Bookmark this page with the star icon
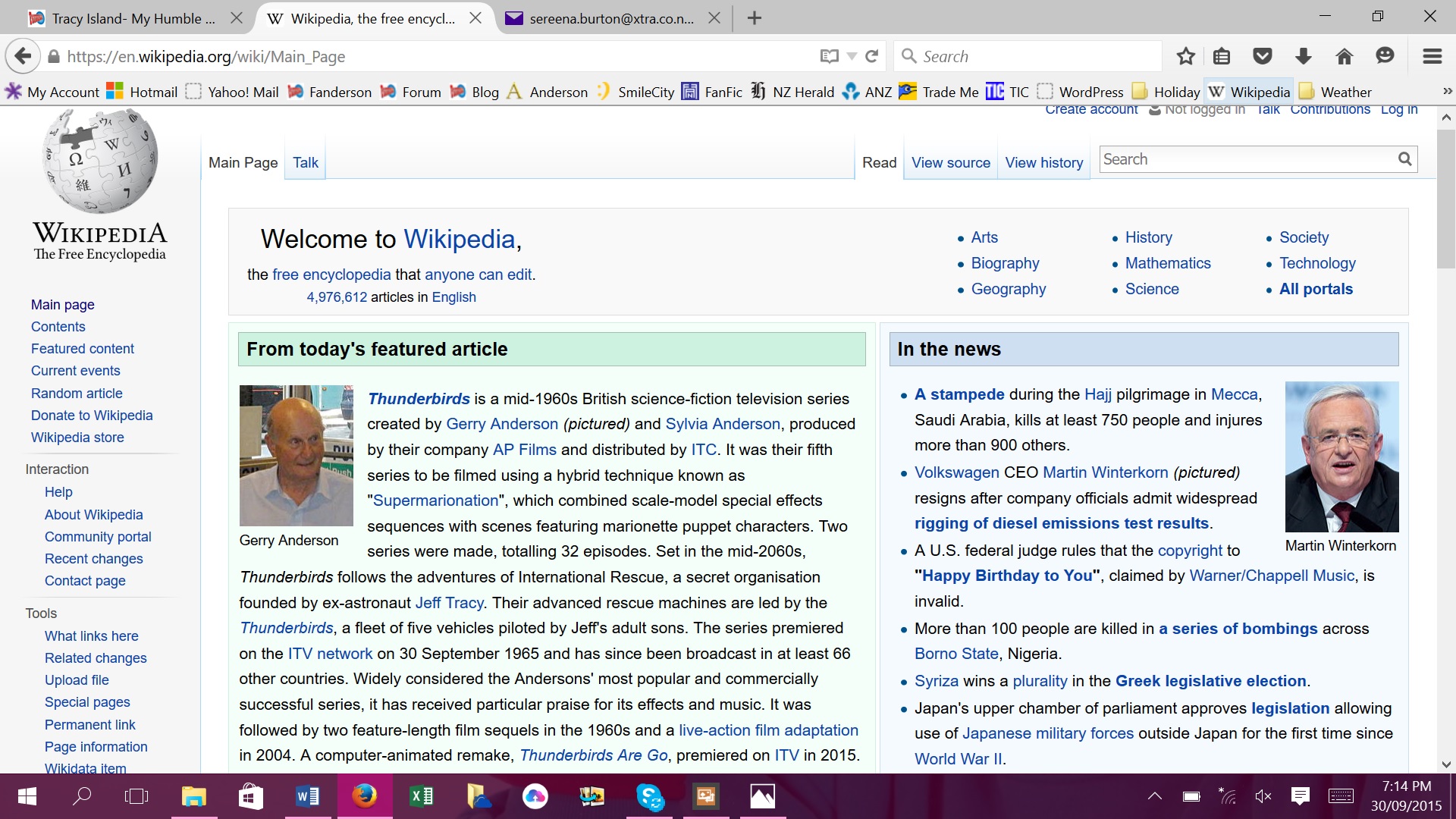 click(x=1185, y=56)
